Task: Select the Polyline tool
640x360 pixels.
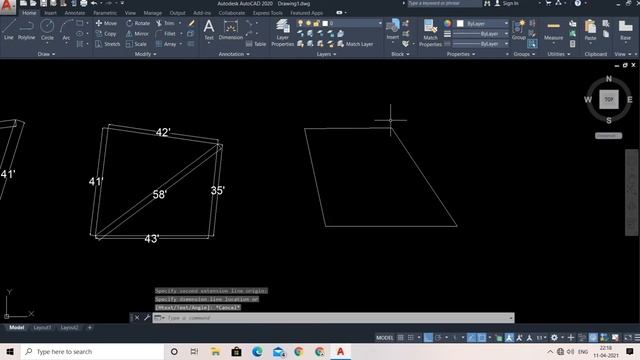Action: [x=26, y=29]
